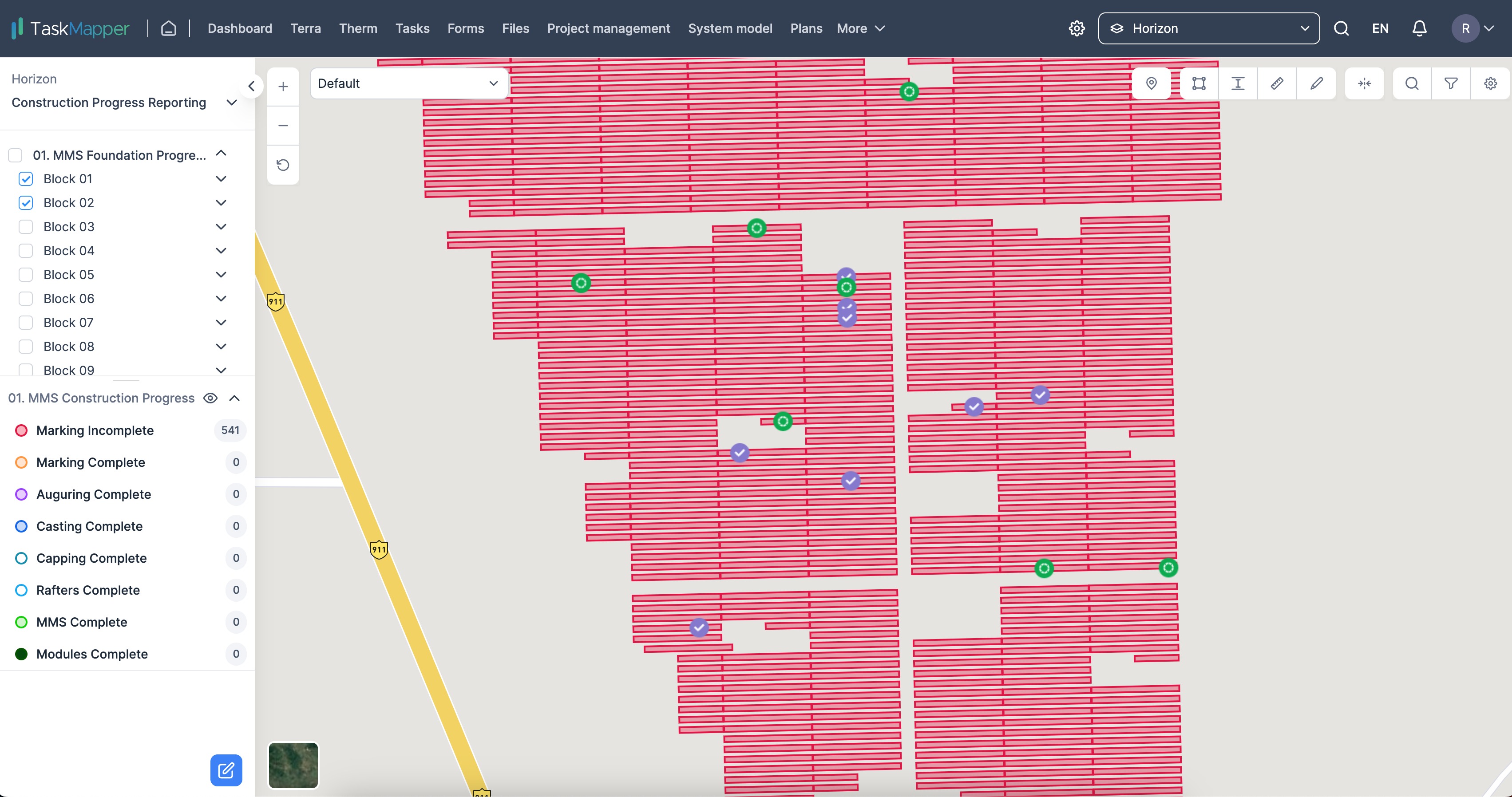Open the Horizon project dropdown
1512x797 pixels.
pos(1208,28)
